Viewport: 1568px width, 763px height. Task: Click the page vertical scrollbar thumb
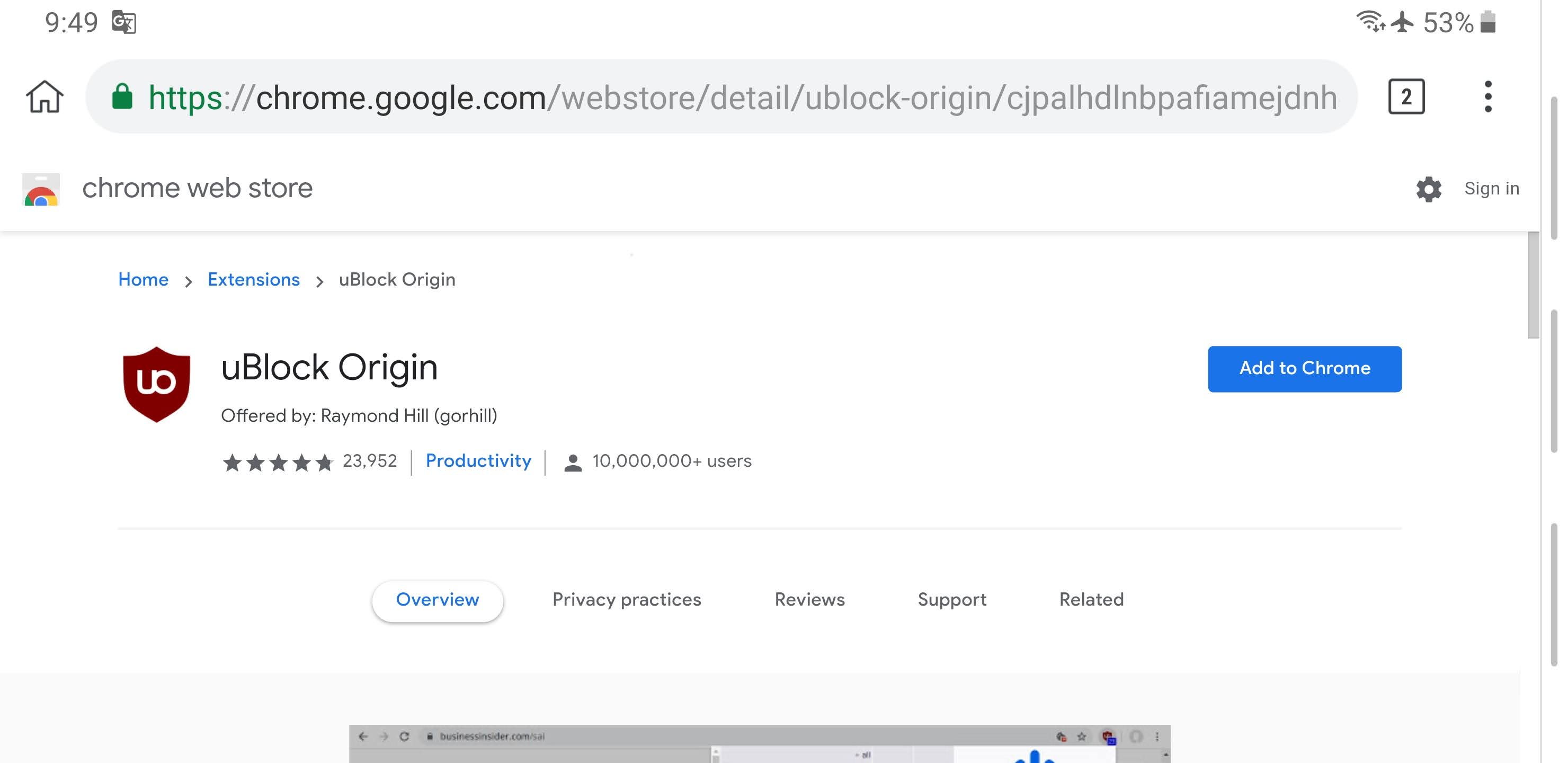click(1533, 285)
